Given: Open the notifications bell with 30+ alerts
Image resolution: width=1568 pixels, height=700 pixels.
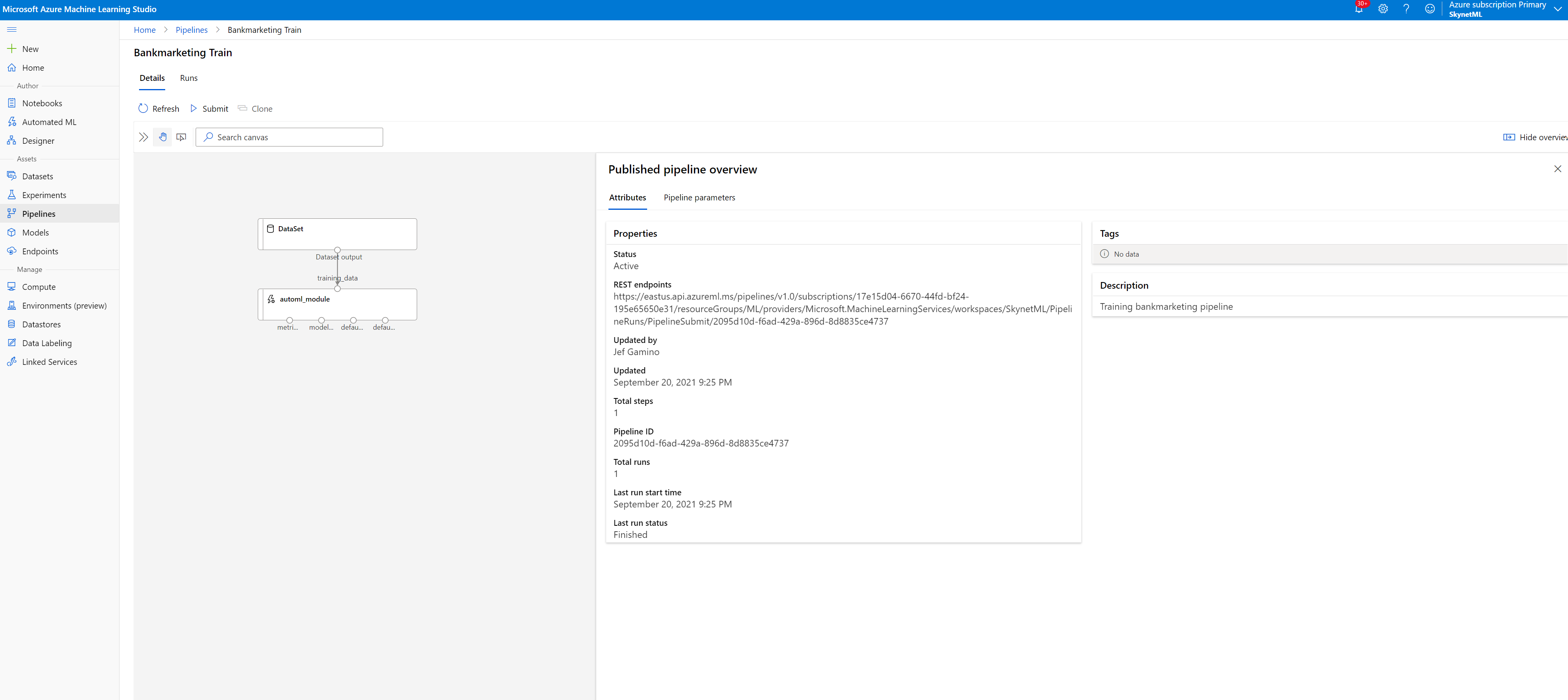Looking at the screenshot, I should tap(1359, 9).
